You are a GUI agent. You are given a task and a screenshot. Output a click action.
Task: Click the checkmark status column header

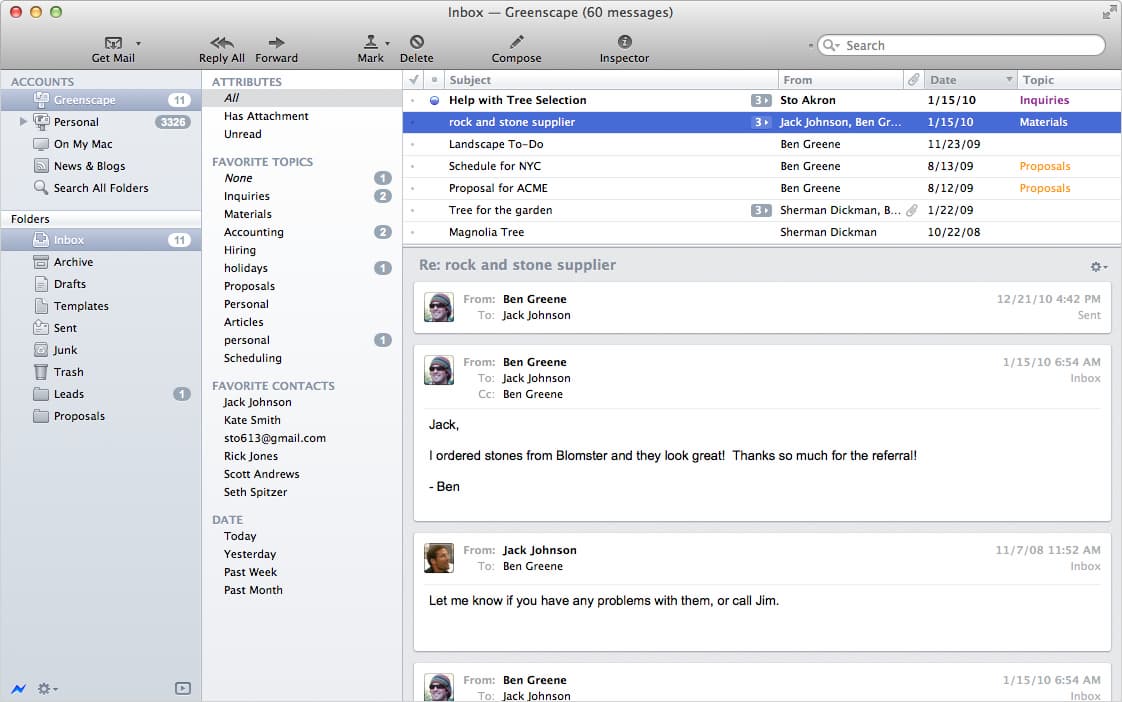(x=414, y=79)
